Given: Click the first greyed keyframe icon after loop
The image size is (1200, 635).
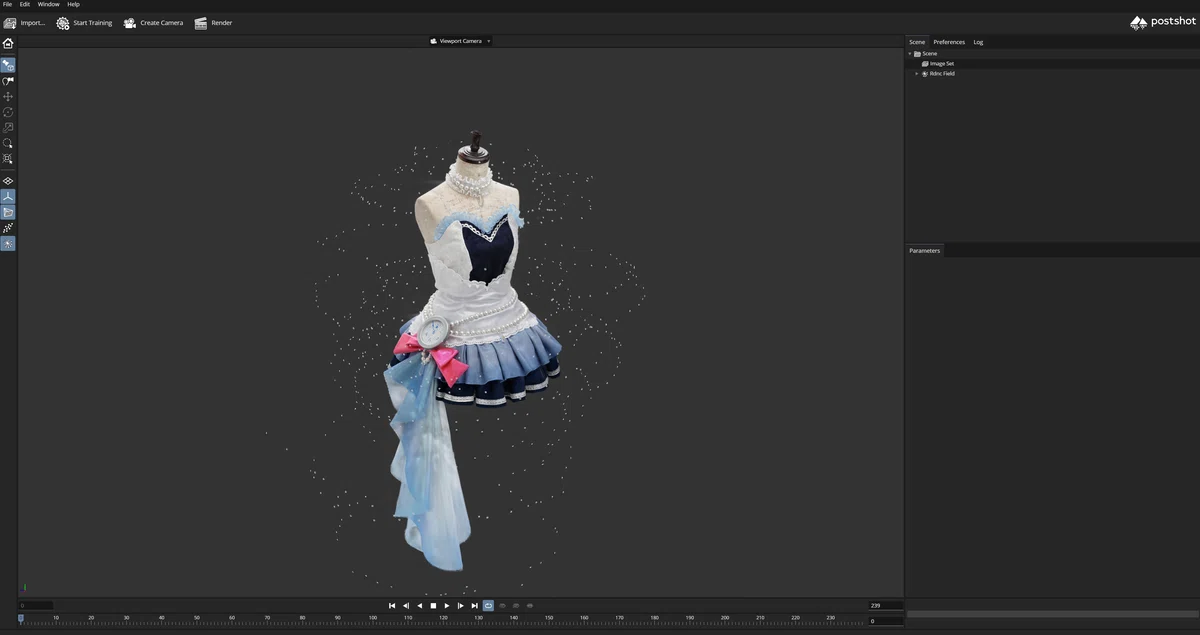Looking at the screenshot, I should 502,605.
